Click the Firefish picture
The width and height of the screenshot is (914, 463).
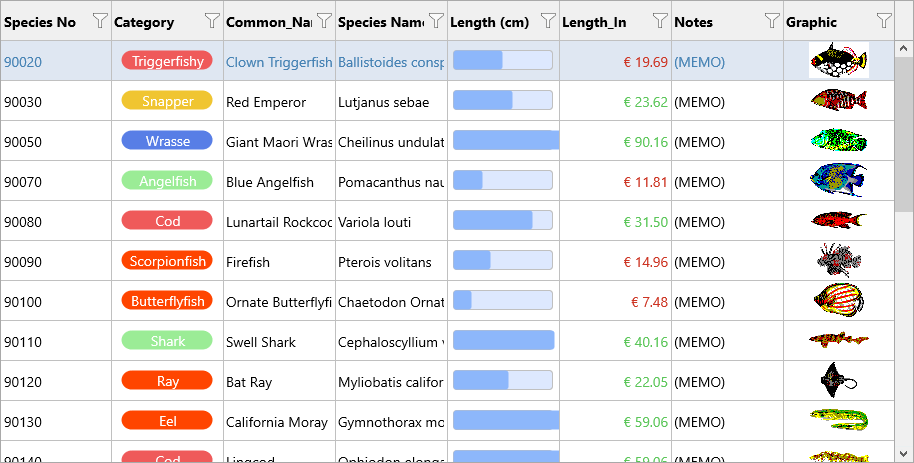click(x=839, y=260)
